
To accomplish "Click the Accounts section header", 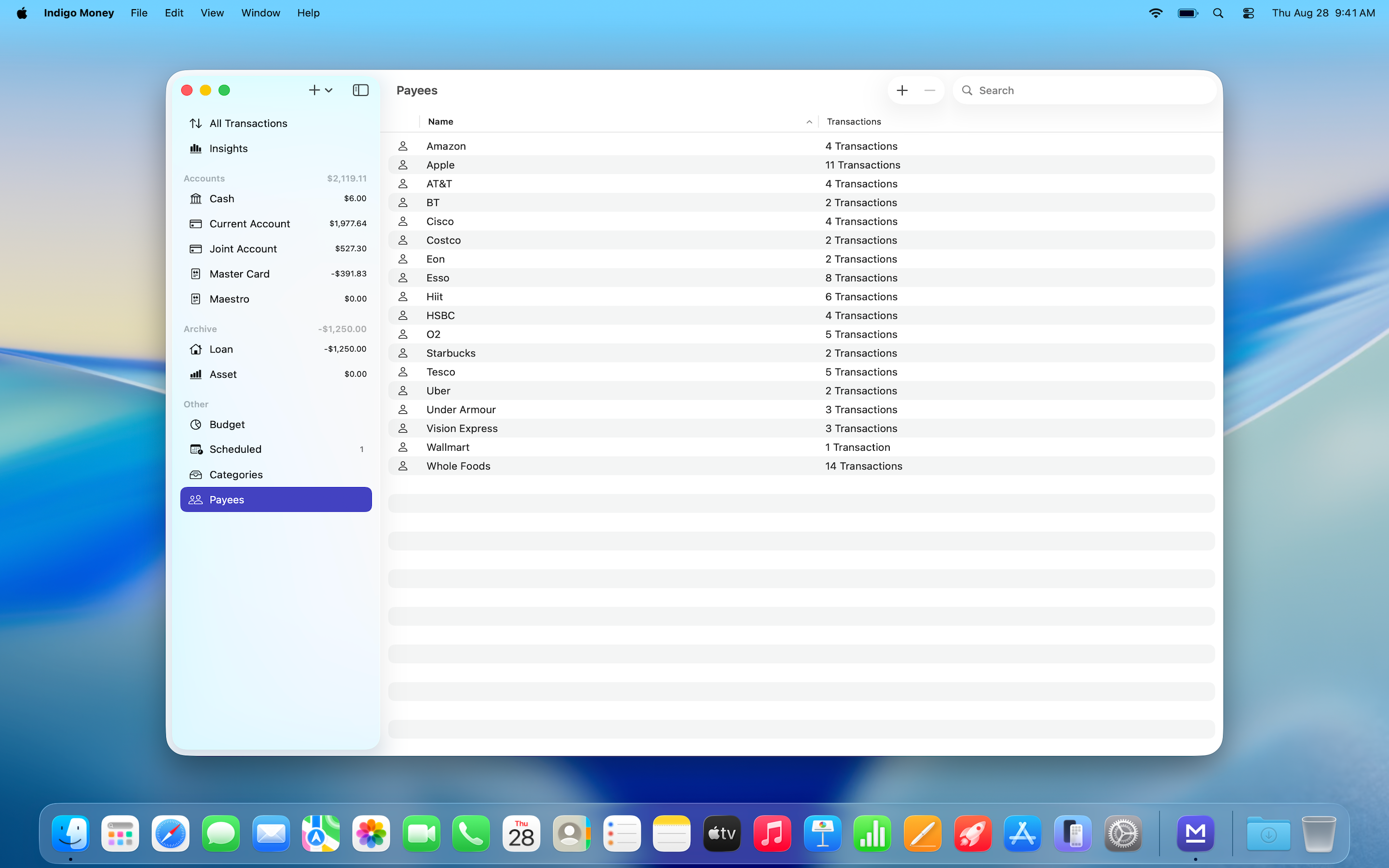I will coord(204,178).
